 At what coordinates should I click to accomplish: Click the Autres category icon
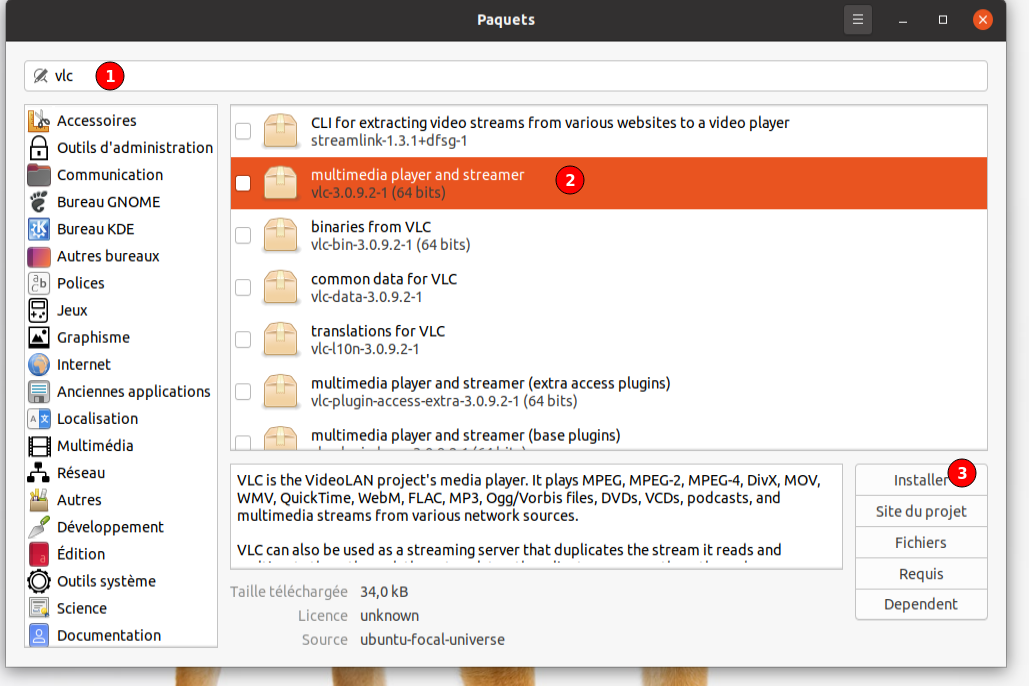click(39, 500)
